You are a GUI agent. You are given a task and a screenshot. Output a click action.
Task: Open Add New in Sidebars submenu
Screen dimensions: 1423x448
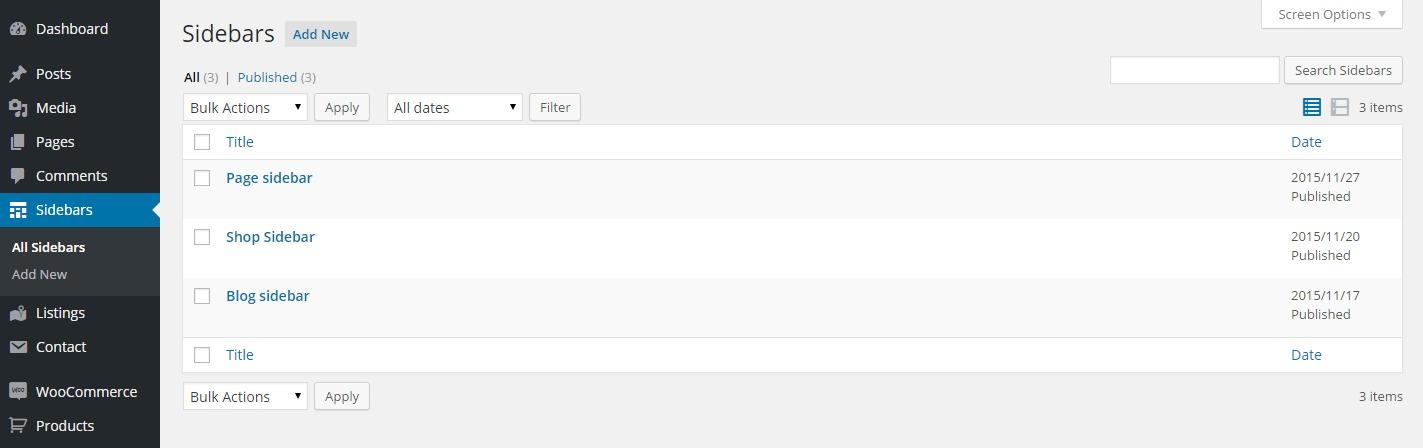40,274
